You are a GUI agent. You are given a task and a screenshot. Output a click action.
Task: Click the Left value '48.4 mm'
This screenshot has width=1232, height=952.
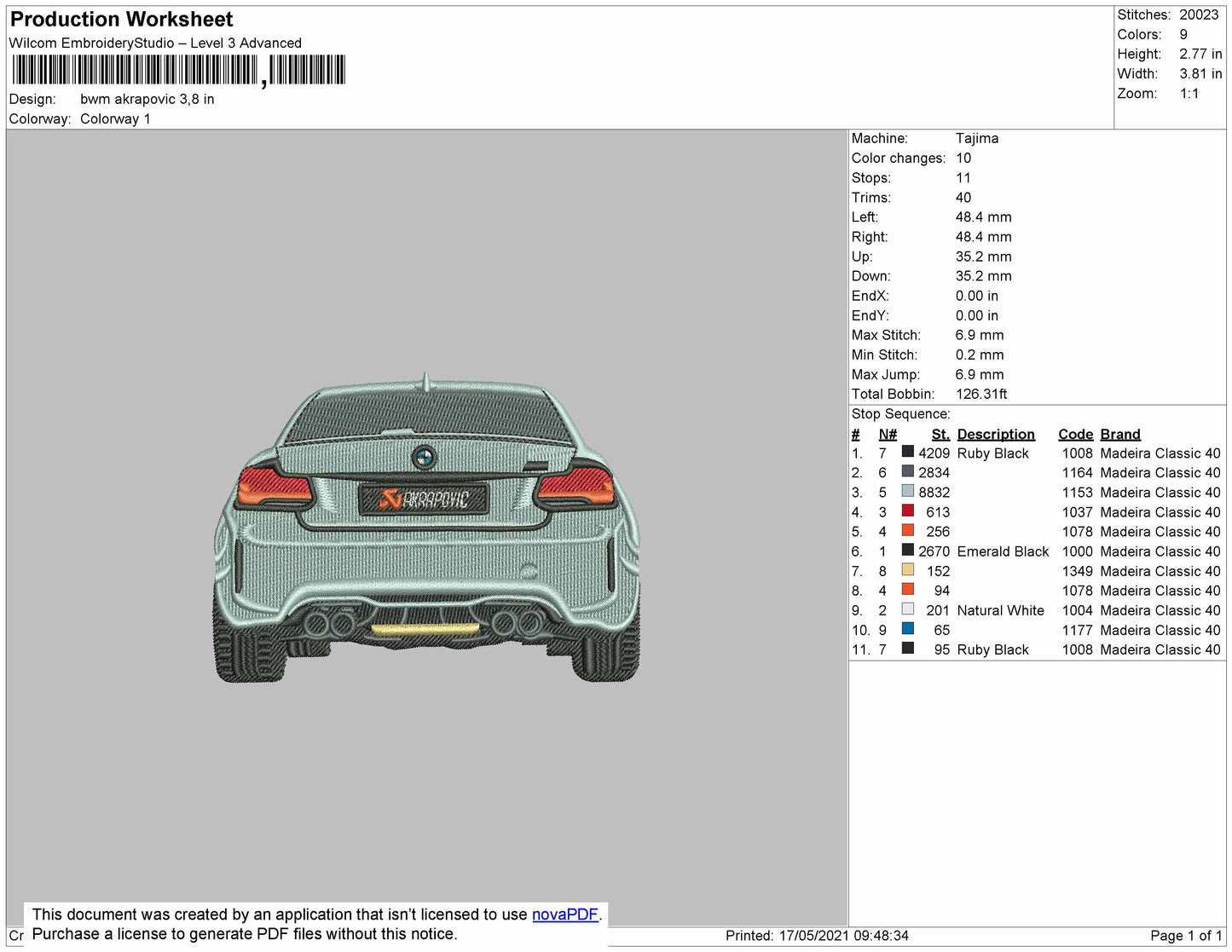(983, 216)
